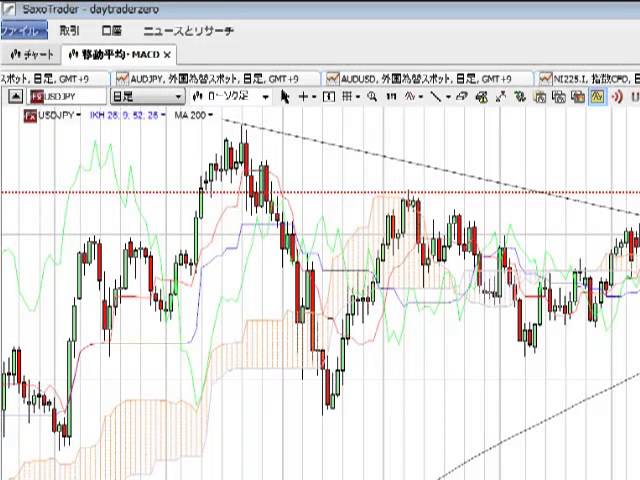Switch to the チャート tab
The height and width of the screenshot is (480, 640).
pos(32,54)
